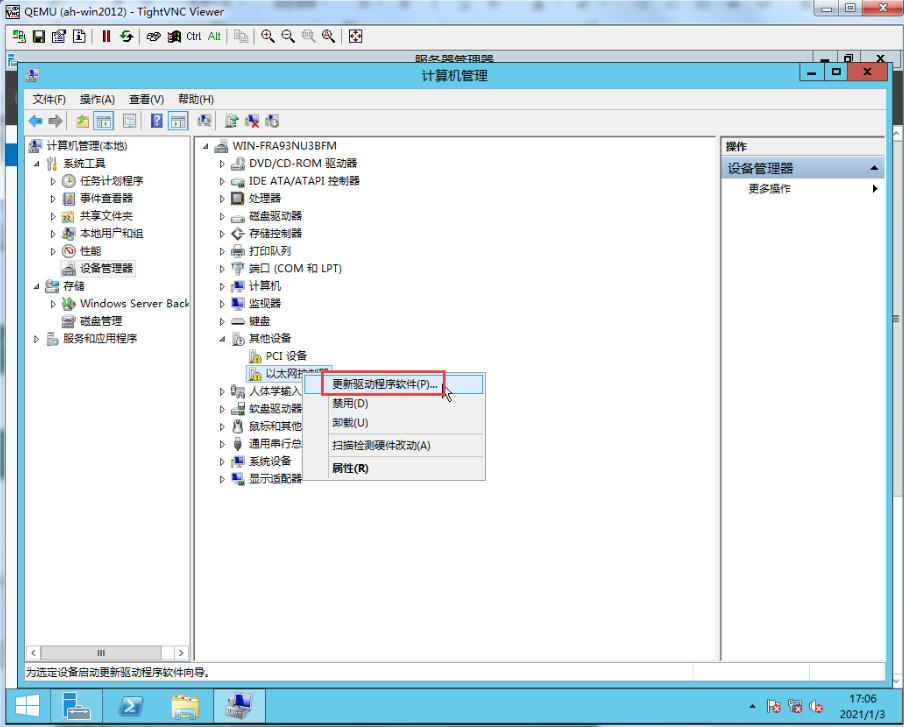Click the left pane horizontal scrollbar
The image size is (904, 727).
pyautogui.click(x=108, y=652)
